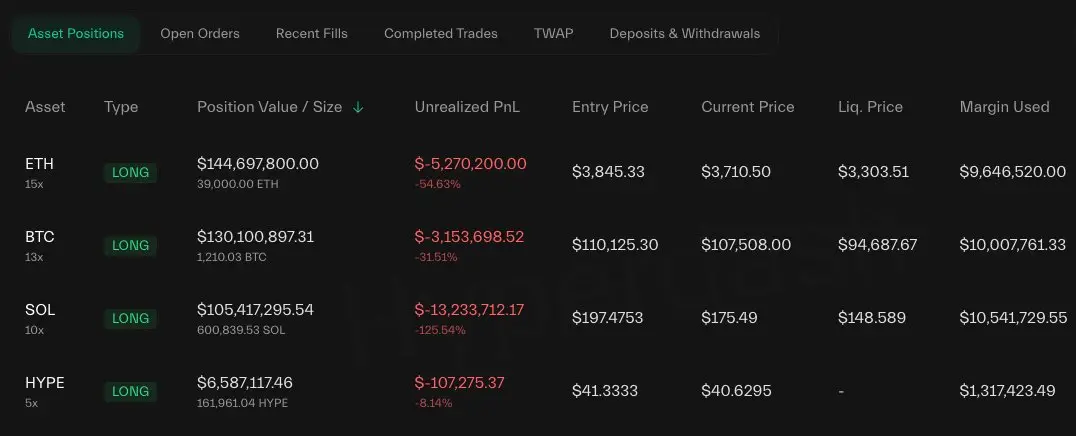The height and width of the screenshot is (436, 1076).
Task: Click the ETH row LONG badge
Action: [130, 172]
